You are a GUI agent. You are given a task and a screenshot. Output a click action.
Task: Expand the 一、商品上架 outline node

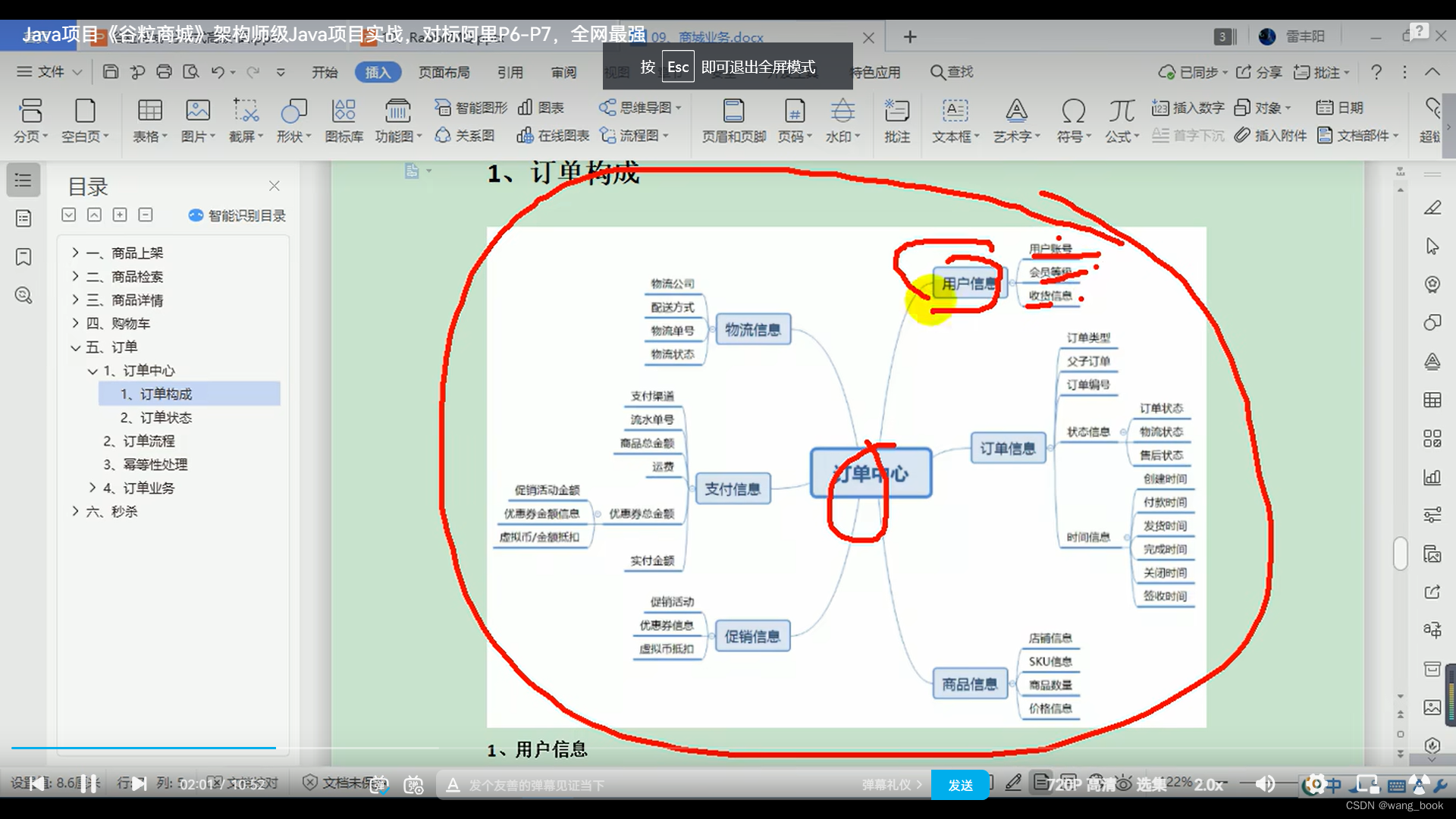(x=75, y=253)
